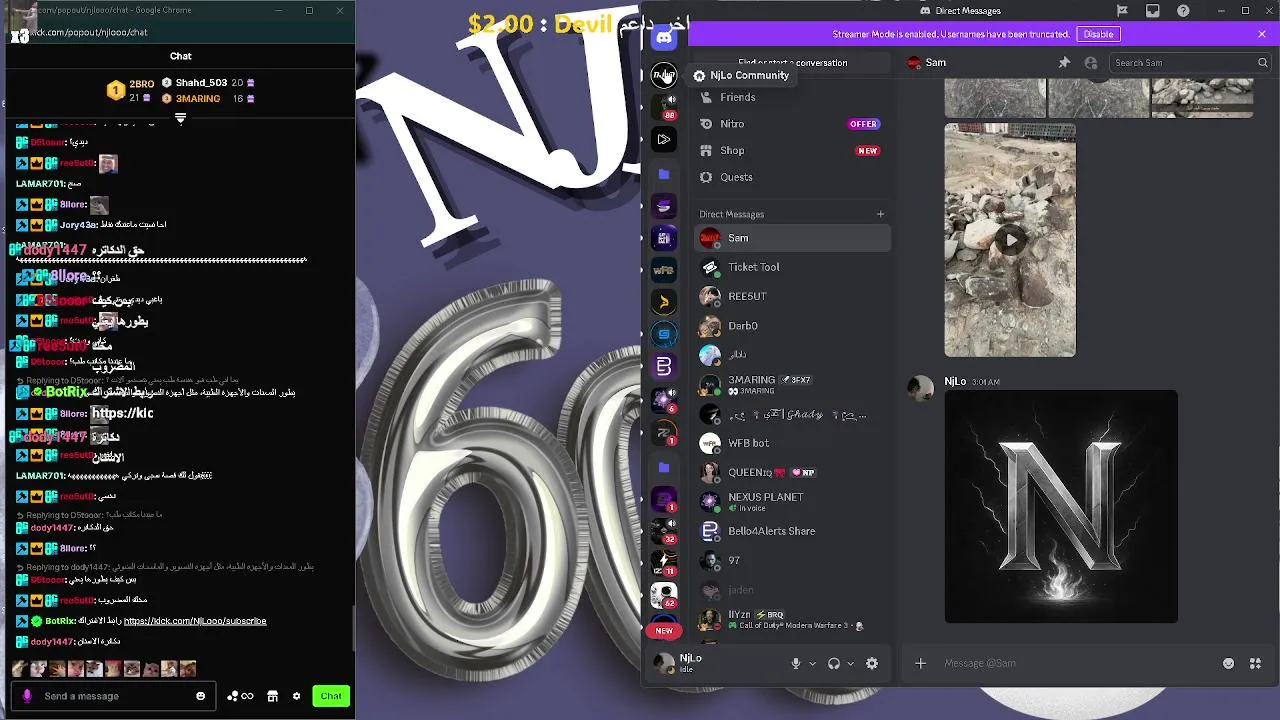Open QUEEN direct message
The width and height of the screenshot is (1280, 720).
pos(791,472)
